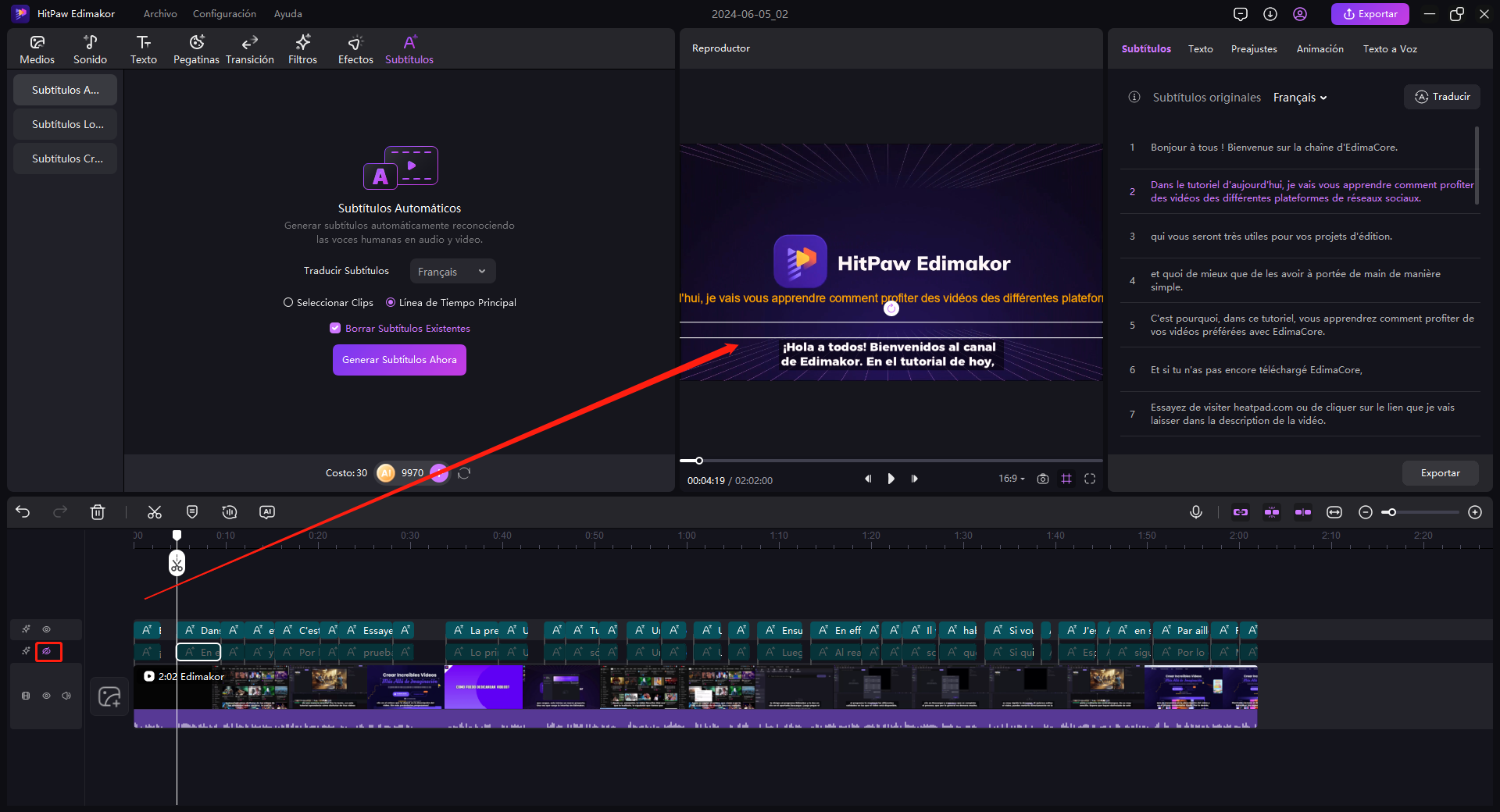Viewport: 1500px width, 812px height.
Task: Click the microphone voiceover record icon
Action: pyautogui.click(x=1195, y=512)
